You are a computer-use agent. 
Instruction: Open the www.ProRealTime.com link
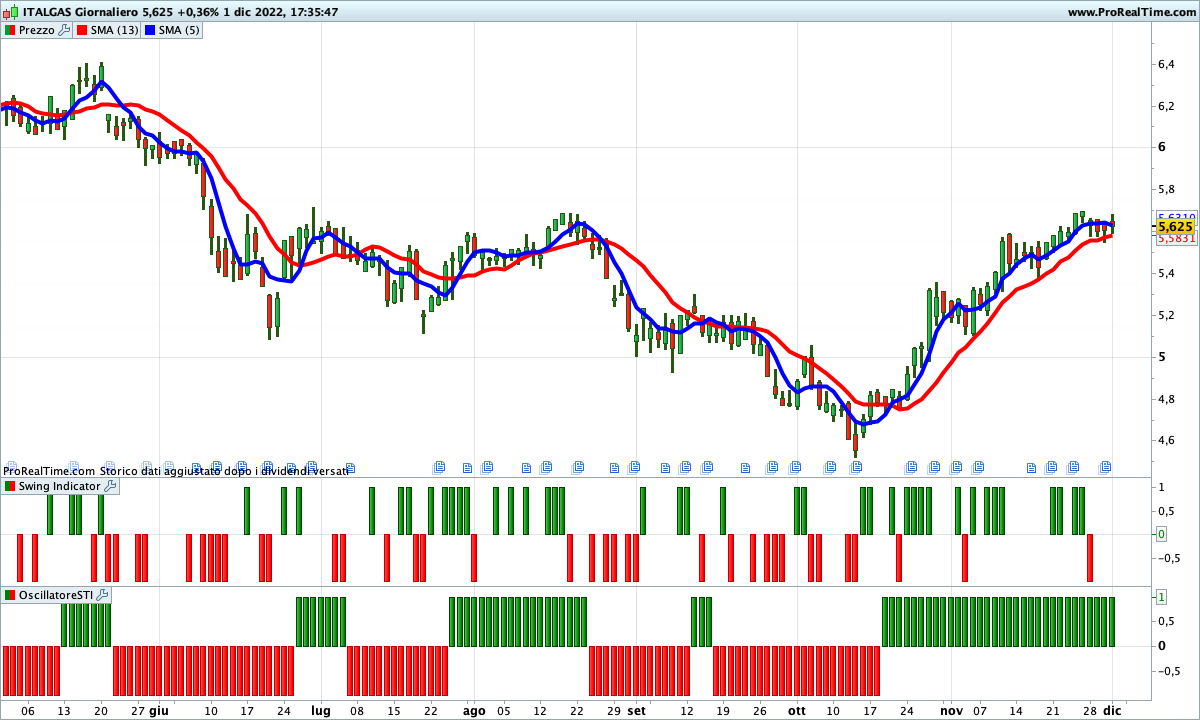[1131, 12]
